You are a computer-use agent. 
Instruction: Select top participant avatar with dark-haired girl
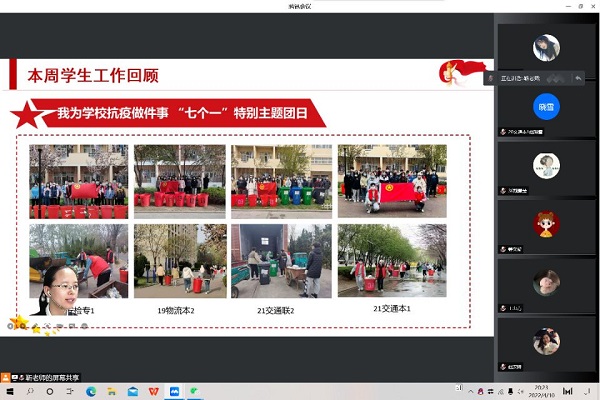coord(546,48)
